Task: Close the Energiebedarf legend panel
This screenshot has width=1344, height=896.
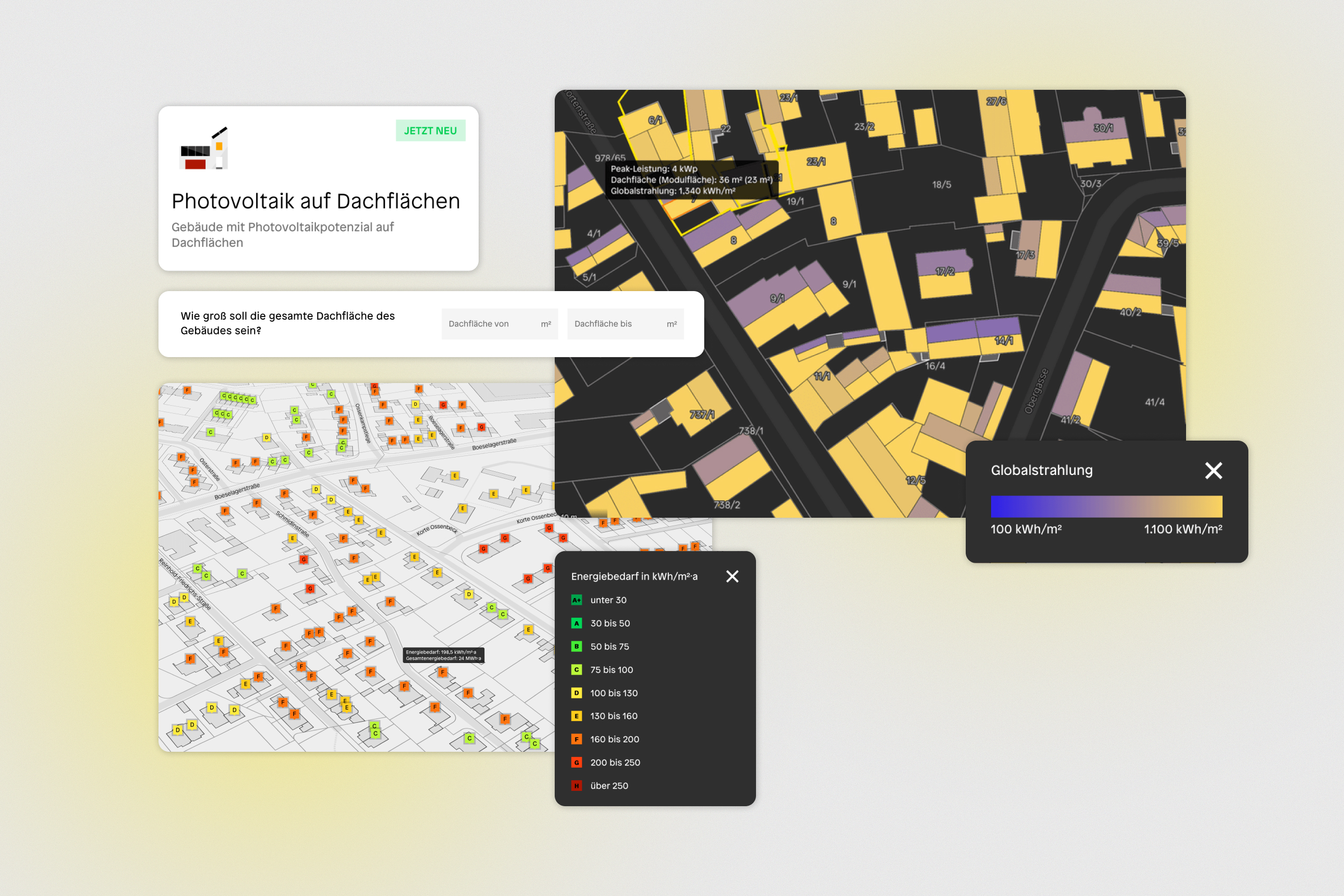Action: [x=732, y=576]
